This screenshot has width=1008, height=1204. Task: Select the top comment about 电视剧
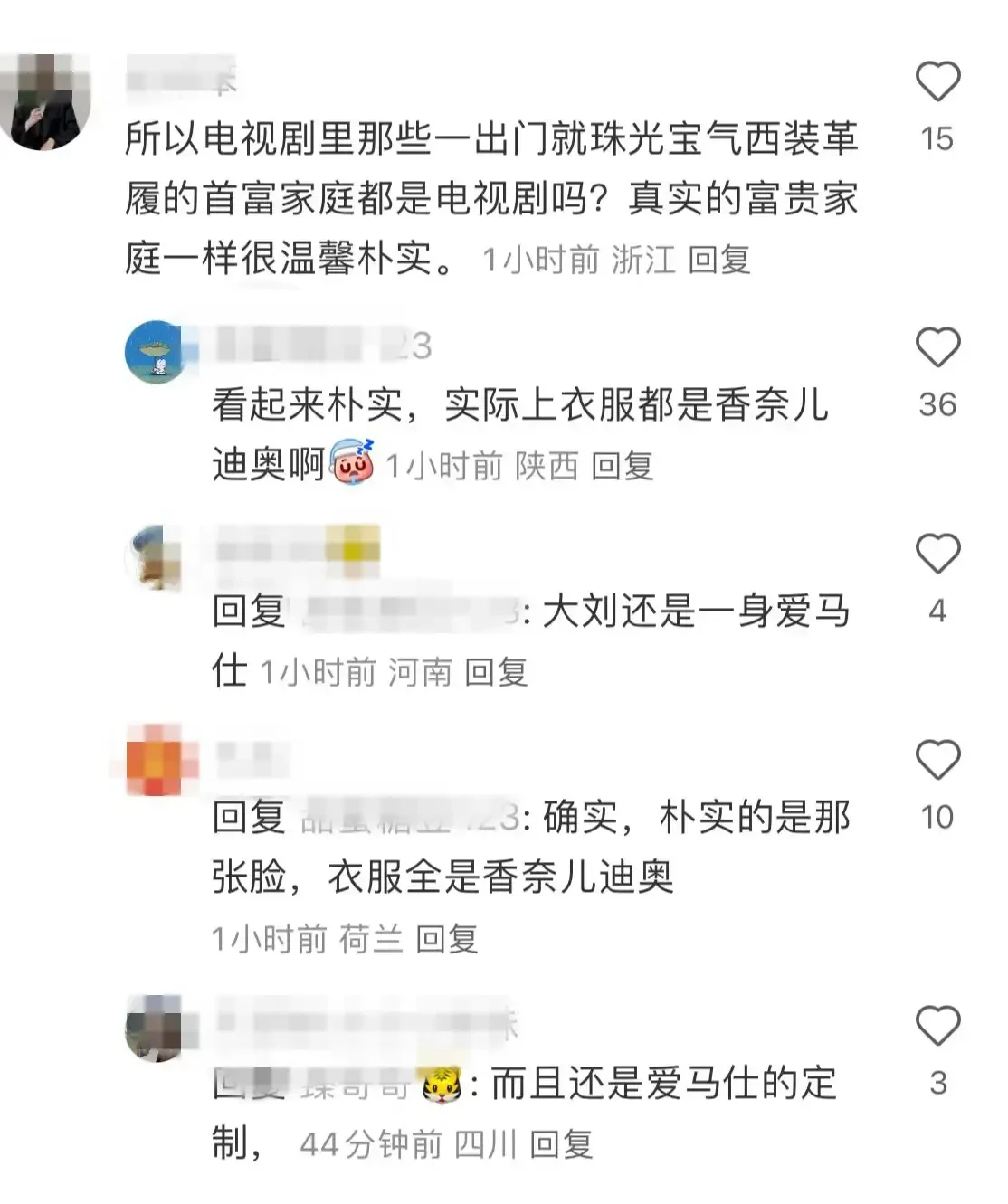click(491, 199)
